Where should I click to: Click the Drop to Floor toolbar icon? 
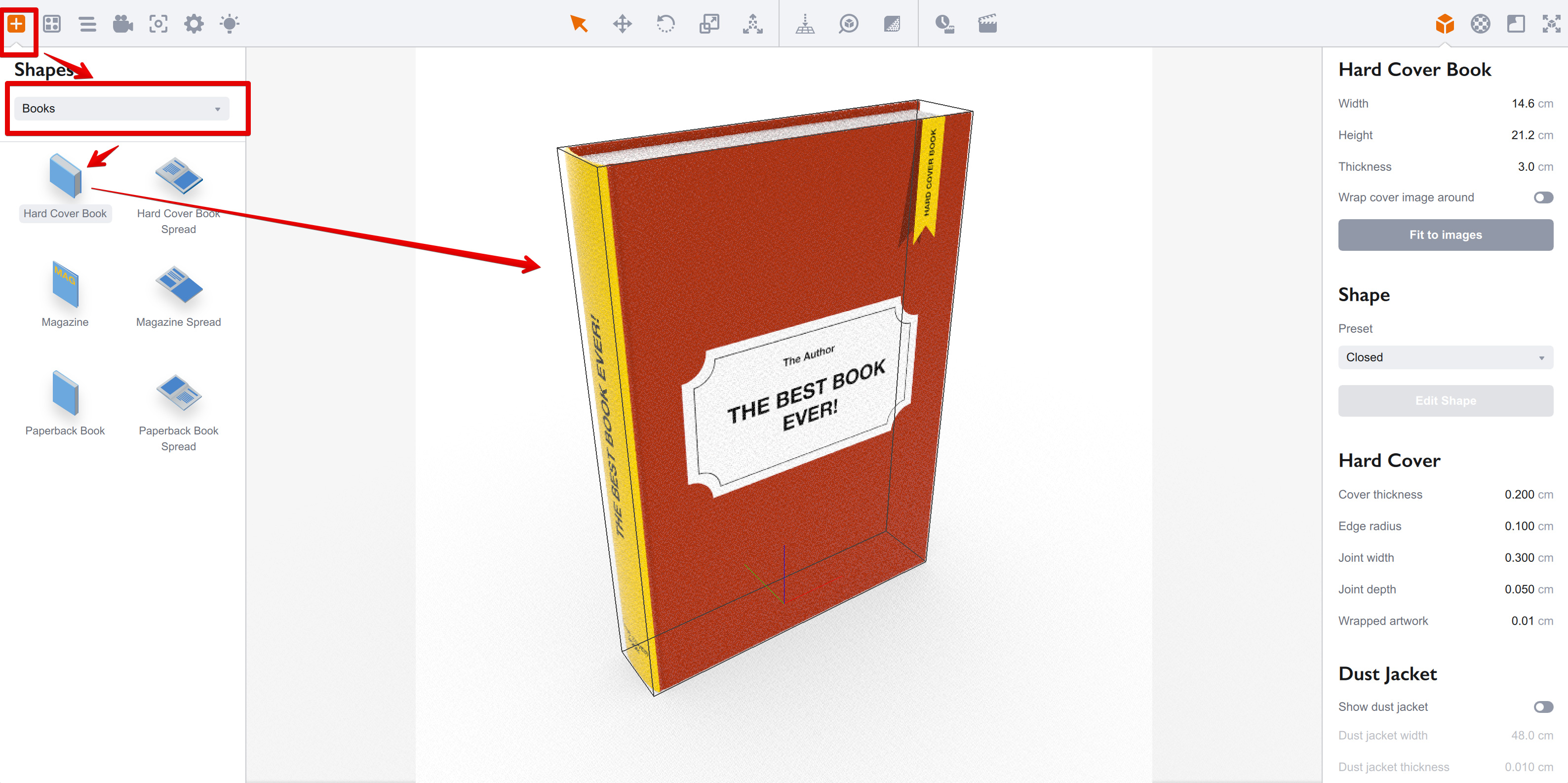(x=805, y=24)
